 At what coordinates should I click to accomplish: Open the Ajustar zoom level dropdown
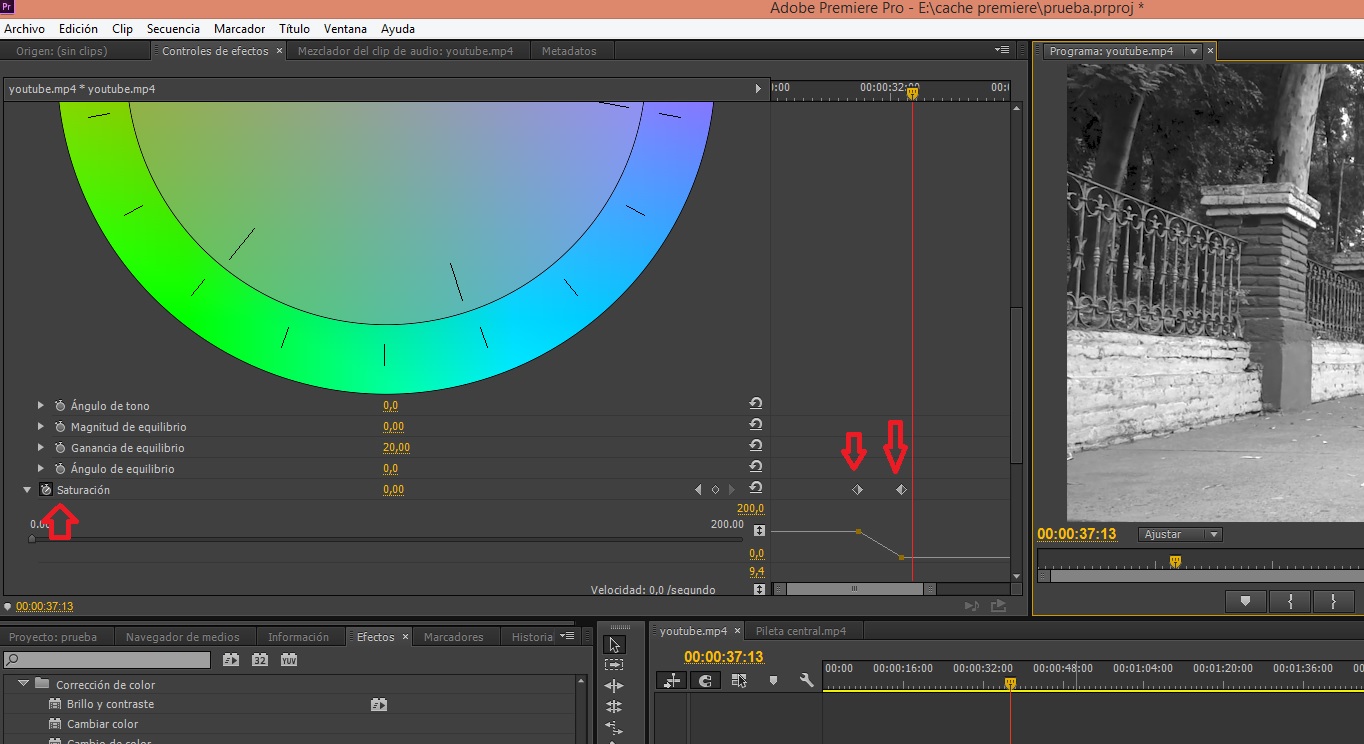1180,535
